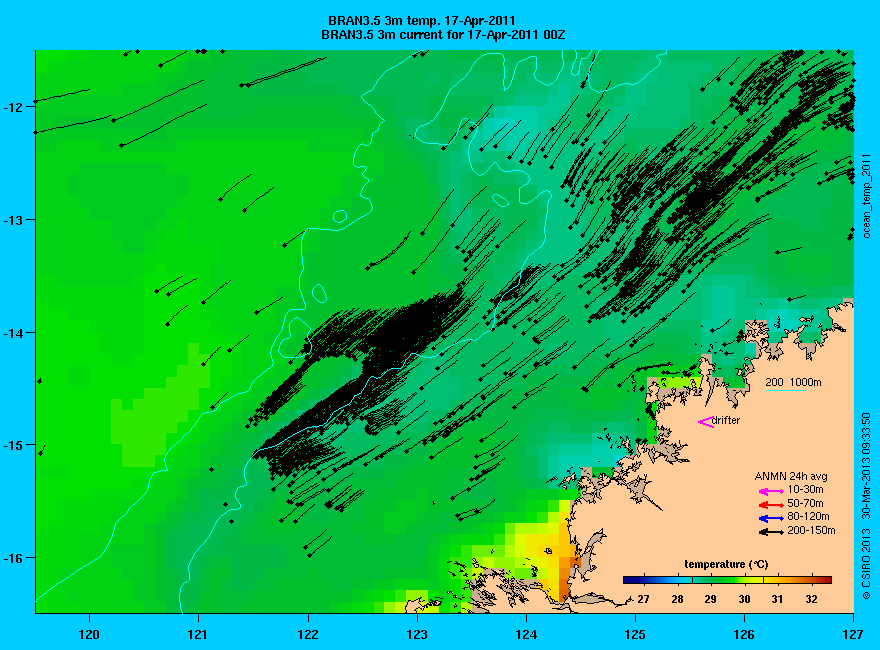Click the '50-70m' legend label

point(805,503)
